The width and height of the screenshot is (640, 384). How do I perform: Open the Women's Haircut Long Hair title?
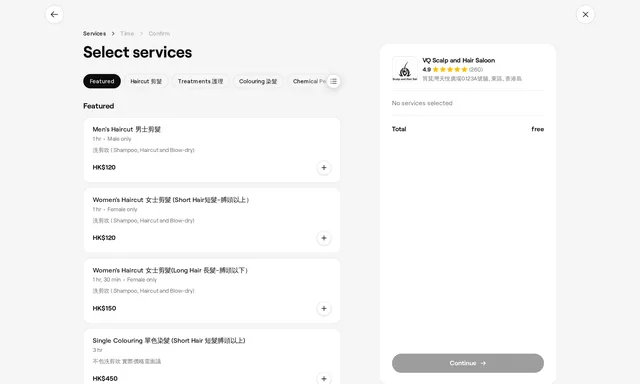170,271
